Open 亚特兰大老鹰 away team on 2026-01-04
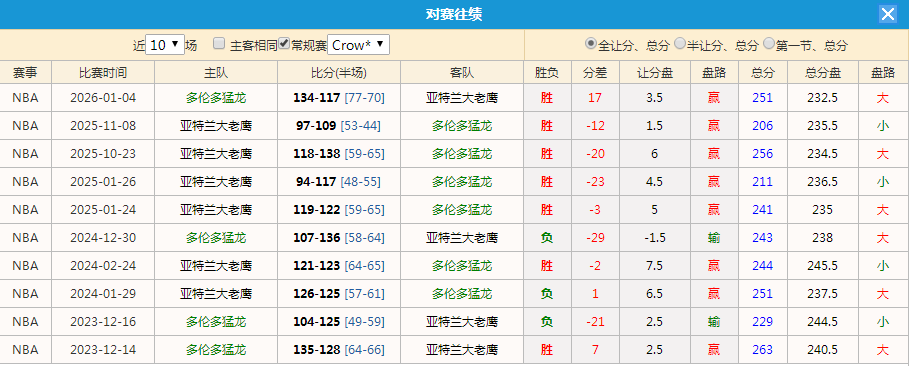Screen dimensions: 909x366 (x=462, y=97)
